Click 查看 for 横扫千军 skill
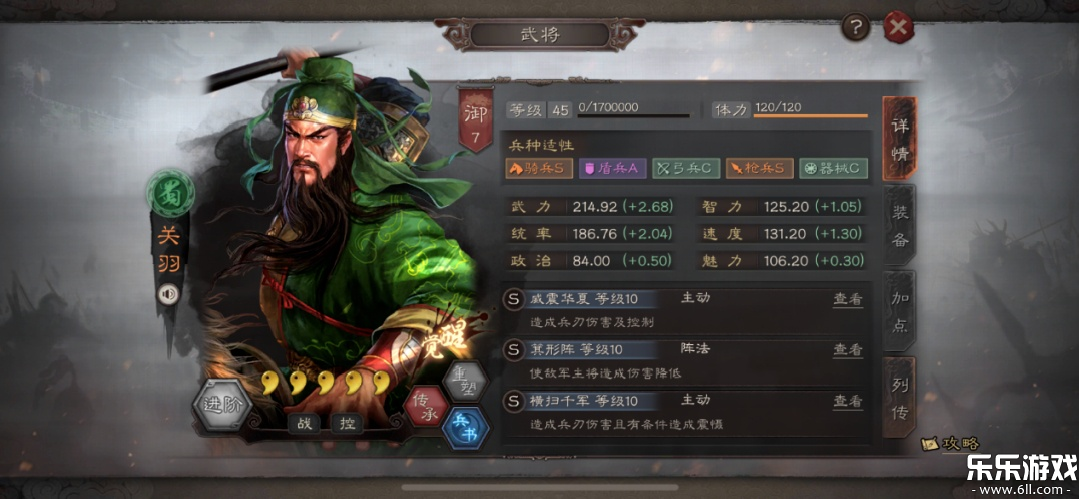The height and width of the screenshot is (499, 1079). (x=848, y=401)
